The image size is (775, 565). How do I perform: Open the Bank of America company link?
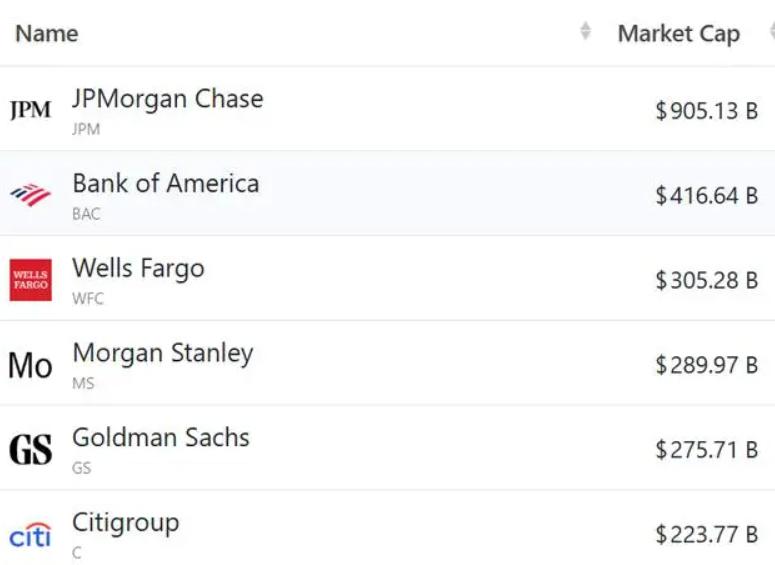[x=165, y=184]
